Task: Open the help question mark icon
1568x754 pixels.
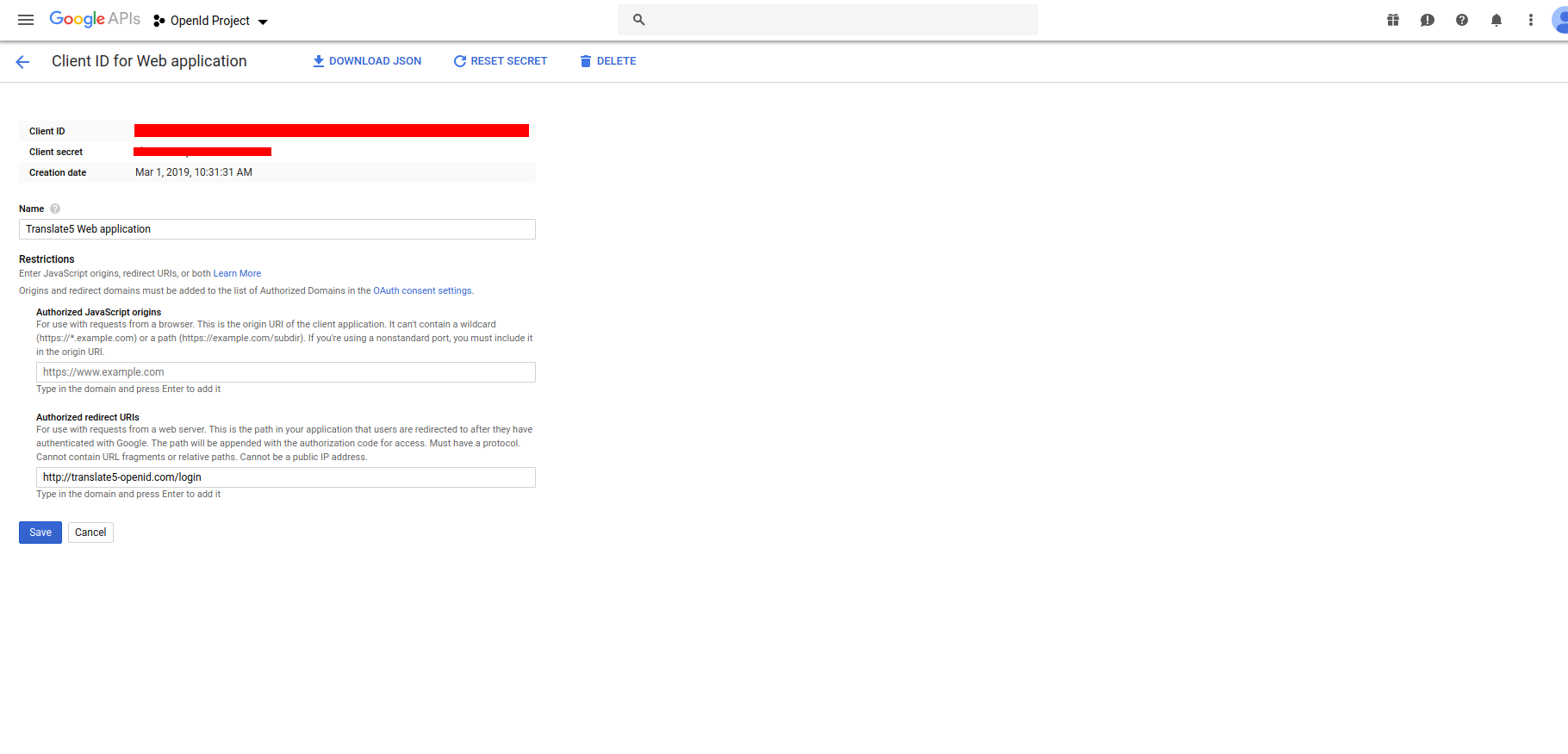Action: click(1462, 20)
